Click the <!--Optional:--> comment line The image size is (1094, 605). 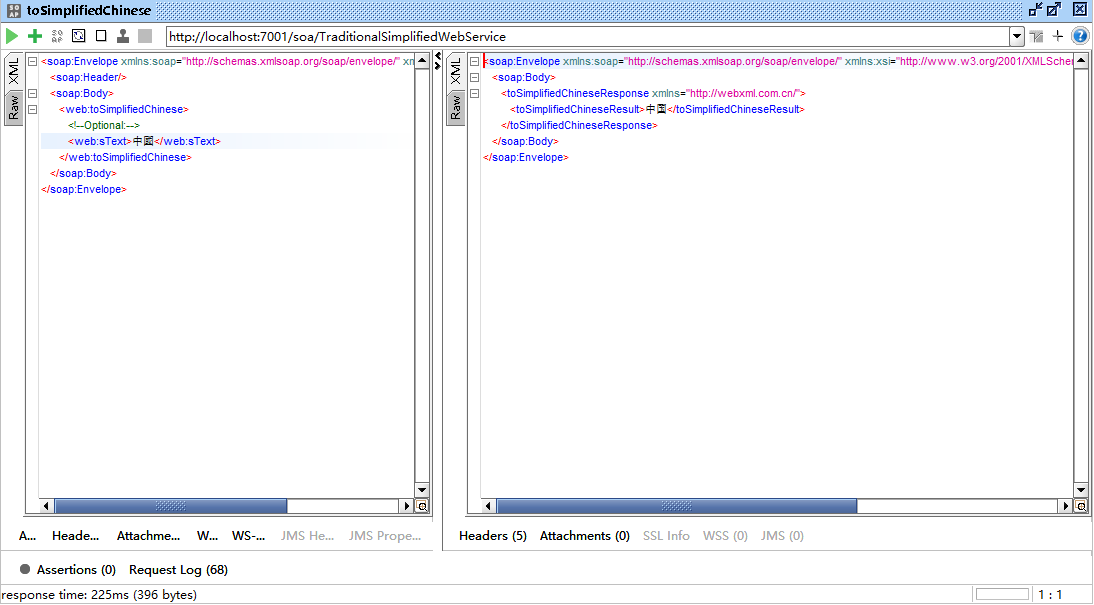click(104, 126)
